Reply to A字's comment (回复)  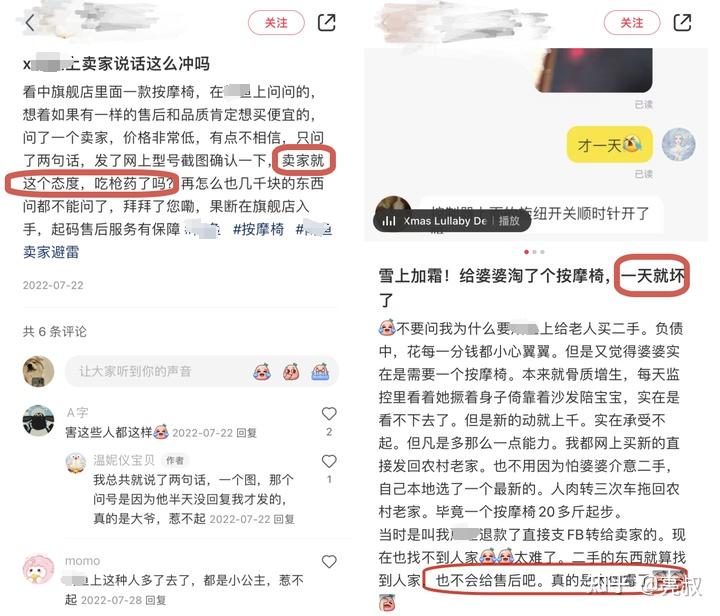(x=247, y=433)
